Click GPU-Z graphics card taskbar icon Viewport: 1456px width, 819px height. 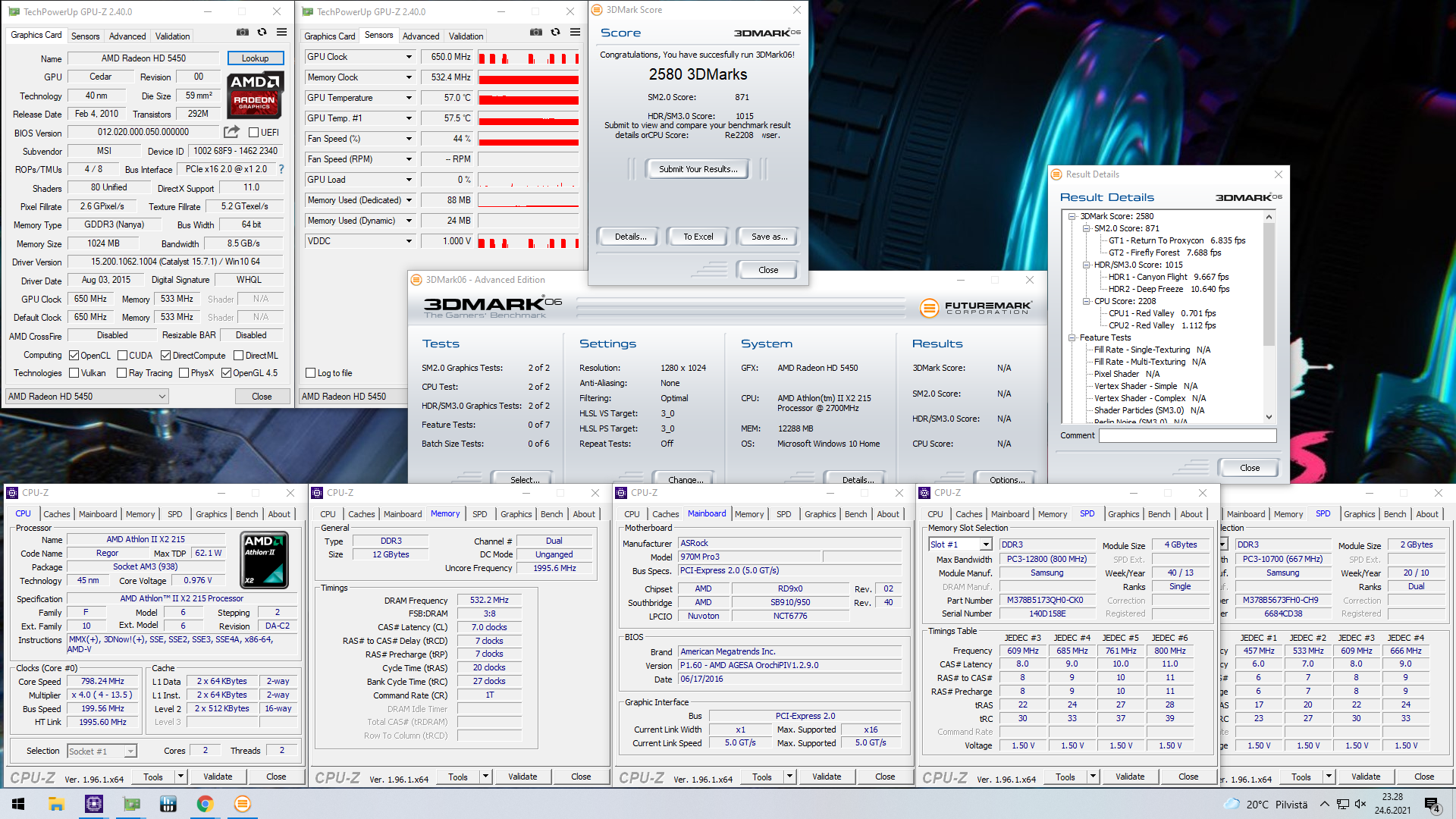(x=131, y=804)
